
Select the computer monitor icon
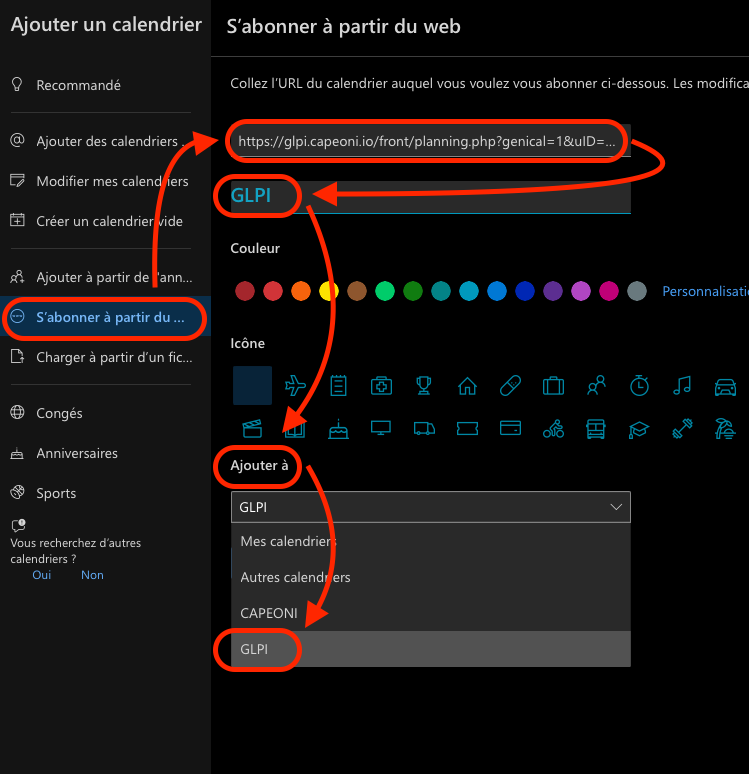381,428
